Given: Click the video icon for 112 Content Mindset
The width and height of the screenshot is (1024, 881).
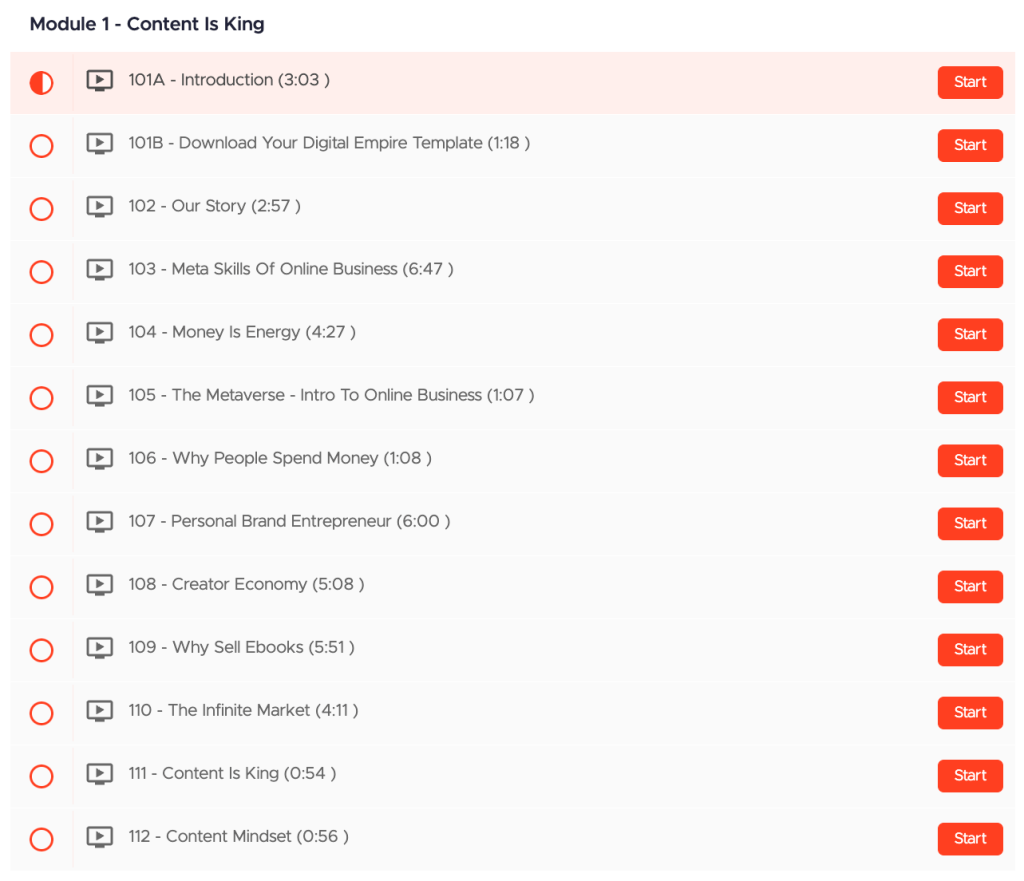Looking at the screenshot, I should coord(99,837).
